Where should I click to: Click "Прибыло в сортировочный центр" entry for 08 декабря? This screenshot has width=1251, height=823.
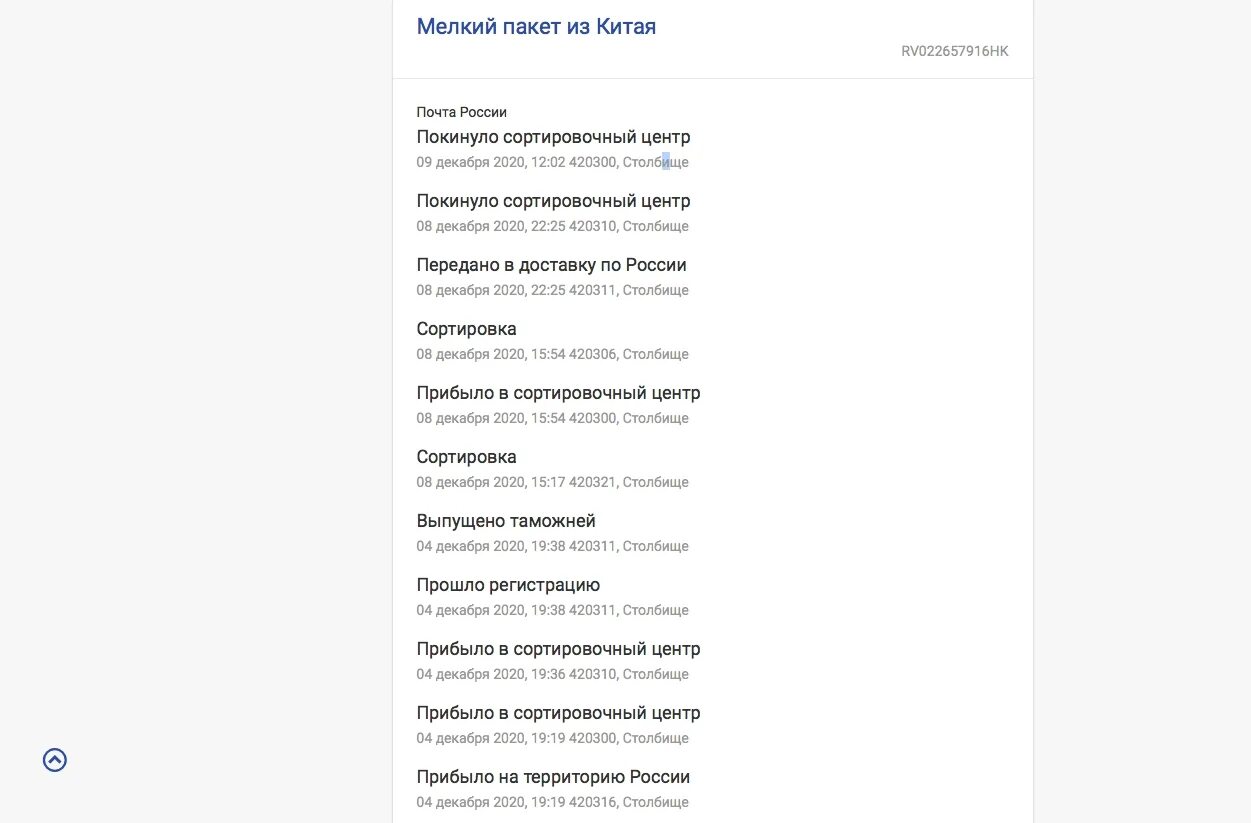pos(558,393)
